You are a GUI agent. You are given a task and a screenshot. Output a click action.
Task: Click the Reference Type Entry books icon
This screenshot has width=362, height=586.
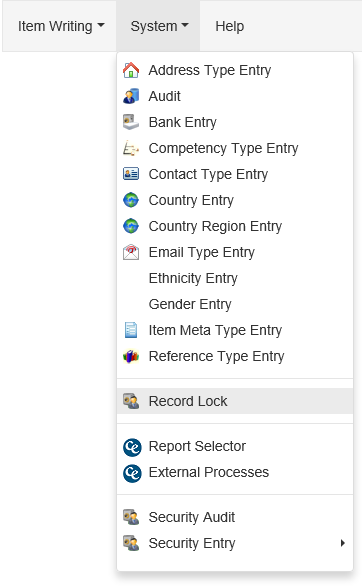pos(131,356)
